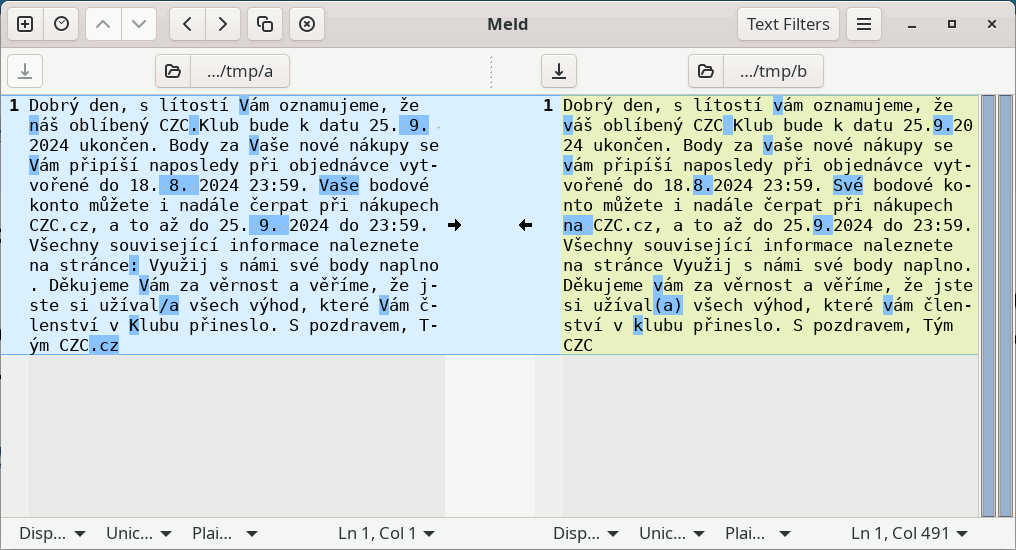The image size is (1016, 550).
Task: Open right pane Plain text syntax dropdown
Action: coord(757,534)
